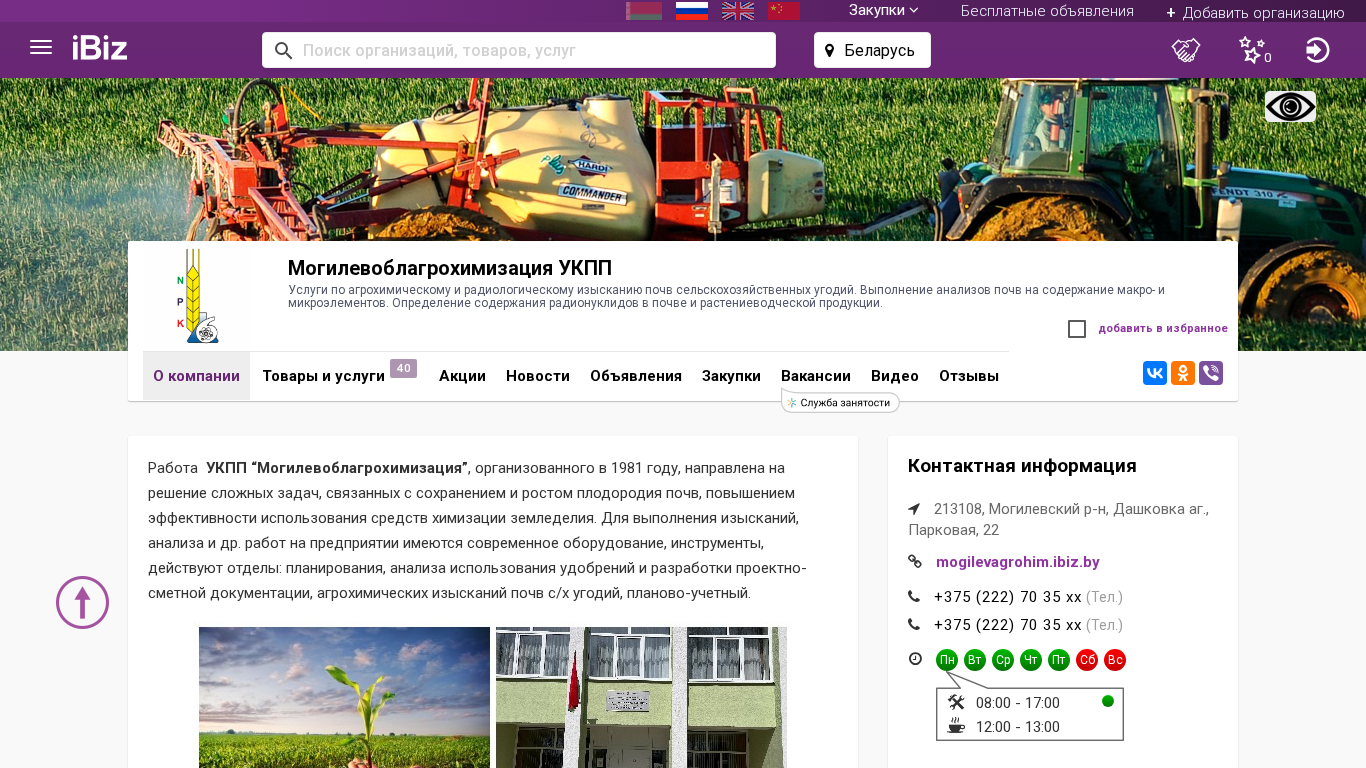Expand the 'Закупки' dropdown in top bar
This screenshot has height=768, width=1366.
tap(884, 10)
